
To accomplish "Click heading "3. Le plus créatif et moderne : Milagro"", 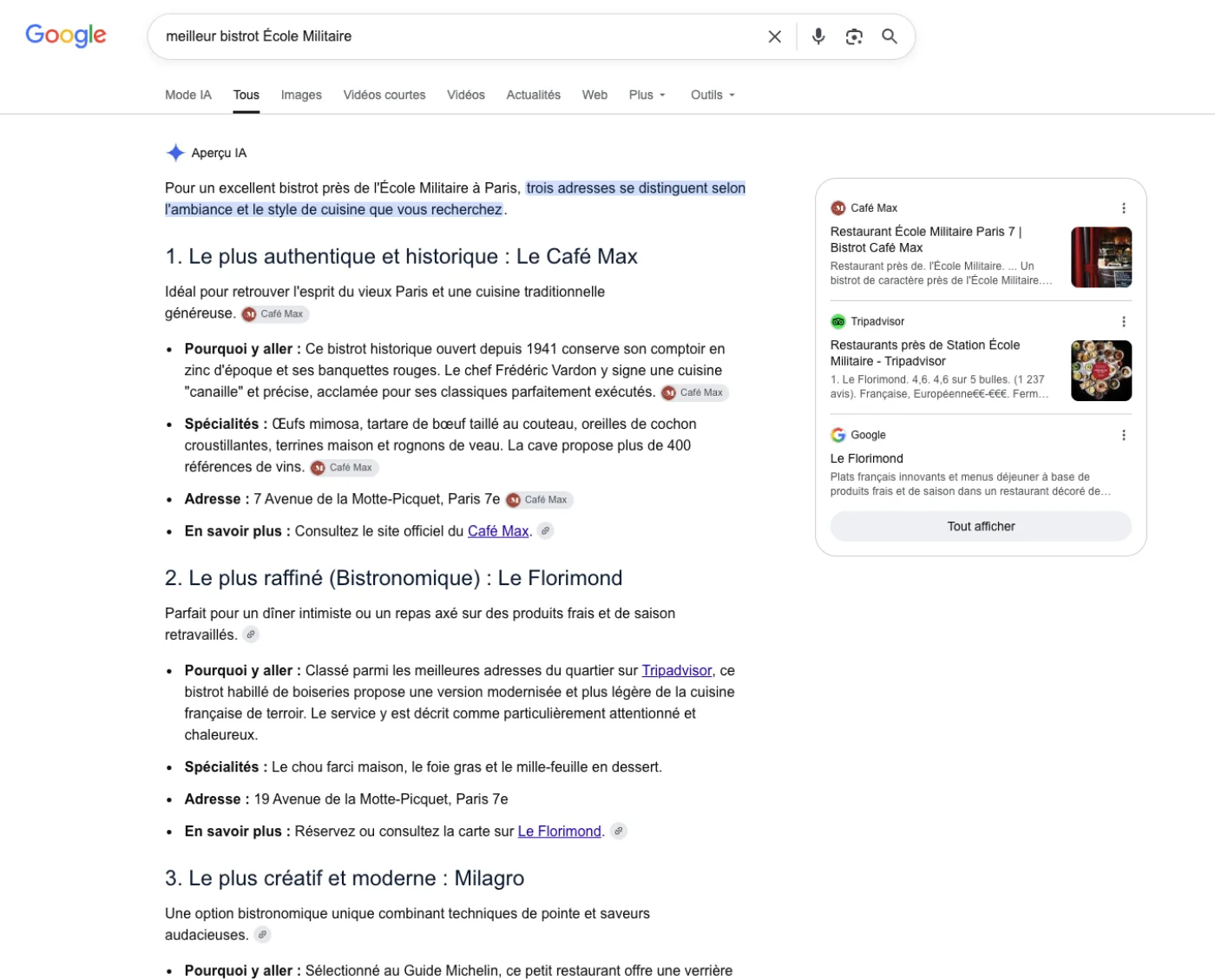I will [345, 878].
